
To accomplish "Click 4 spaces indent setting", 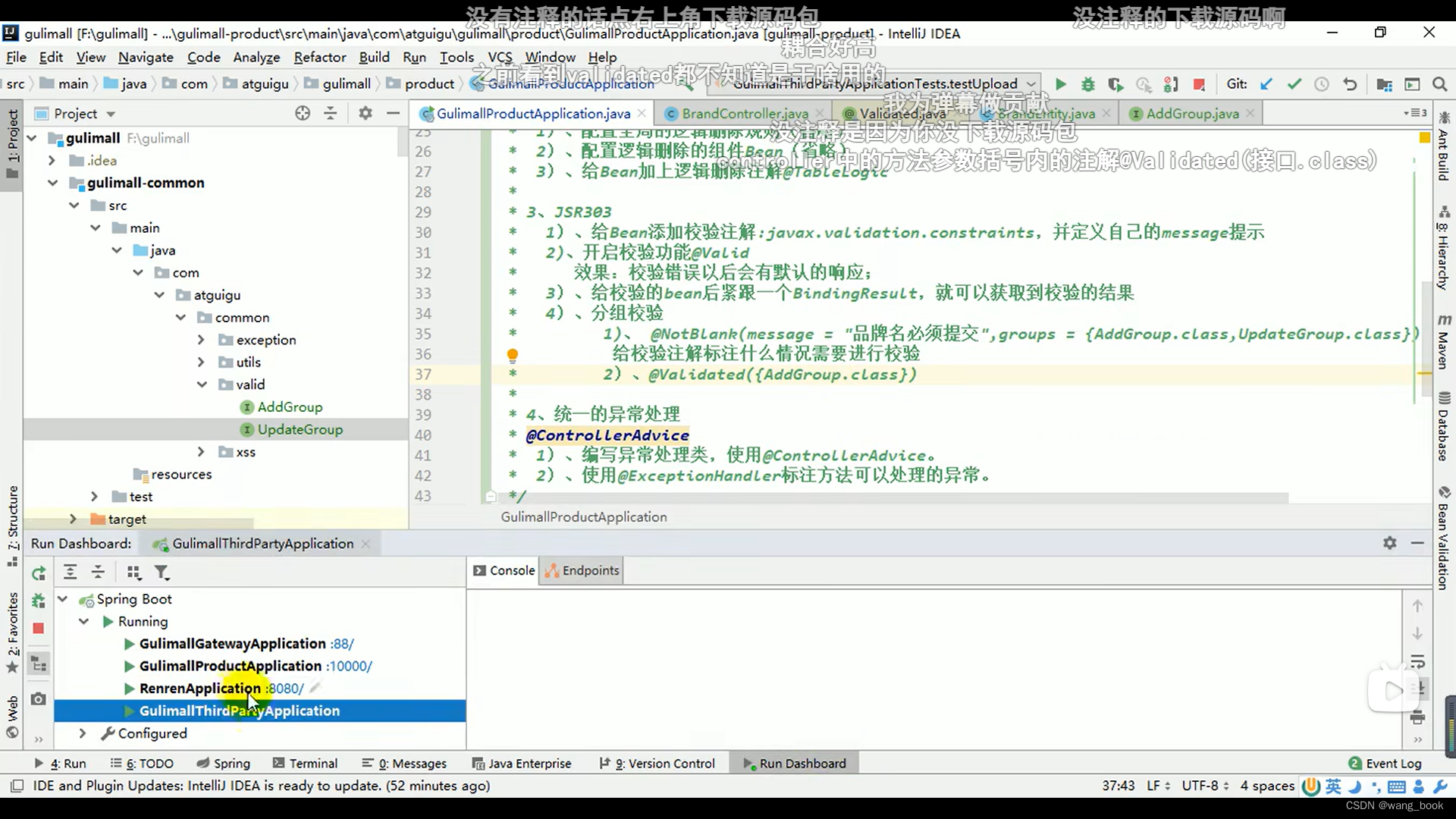I will [x=1267, y=786].
